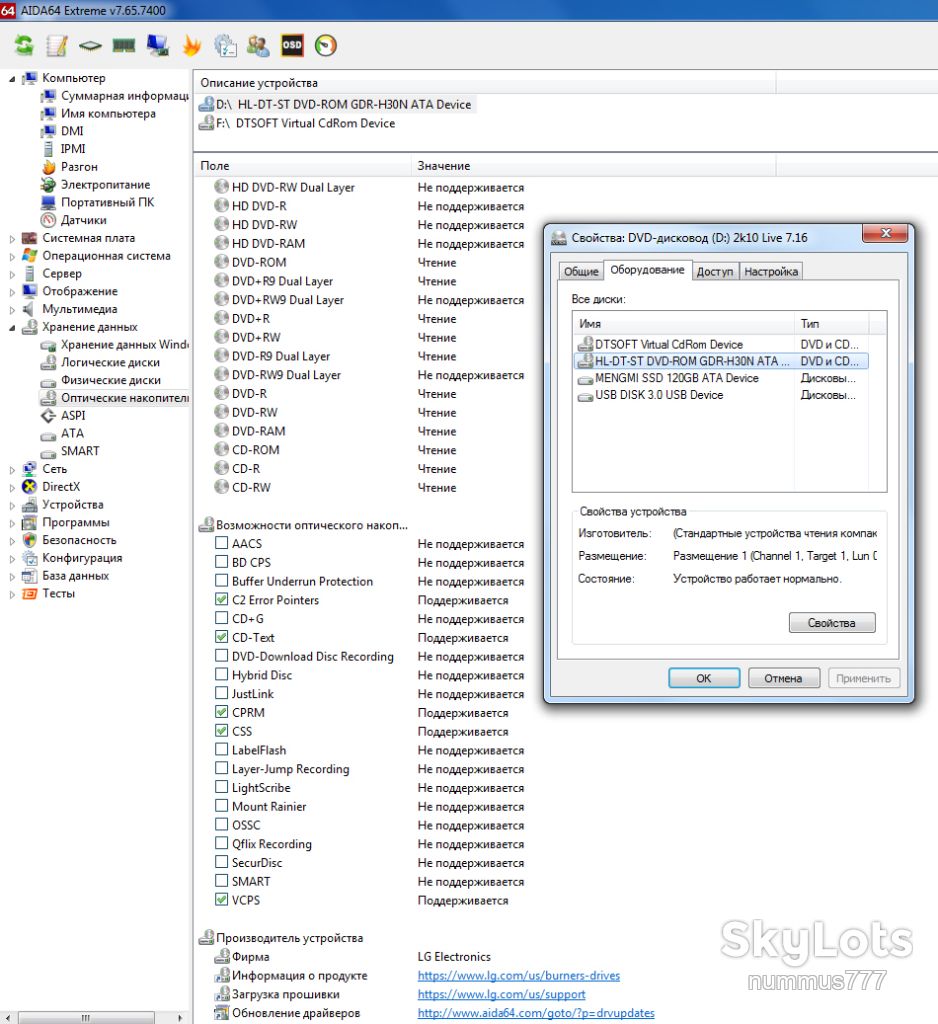Open the OSD panel toolbar icon
This screenshot has height=1024, width=938.
292,45
